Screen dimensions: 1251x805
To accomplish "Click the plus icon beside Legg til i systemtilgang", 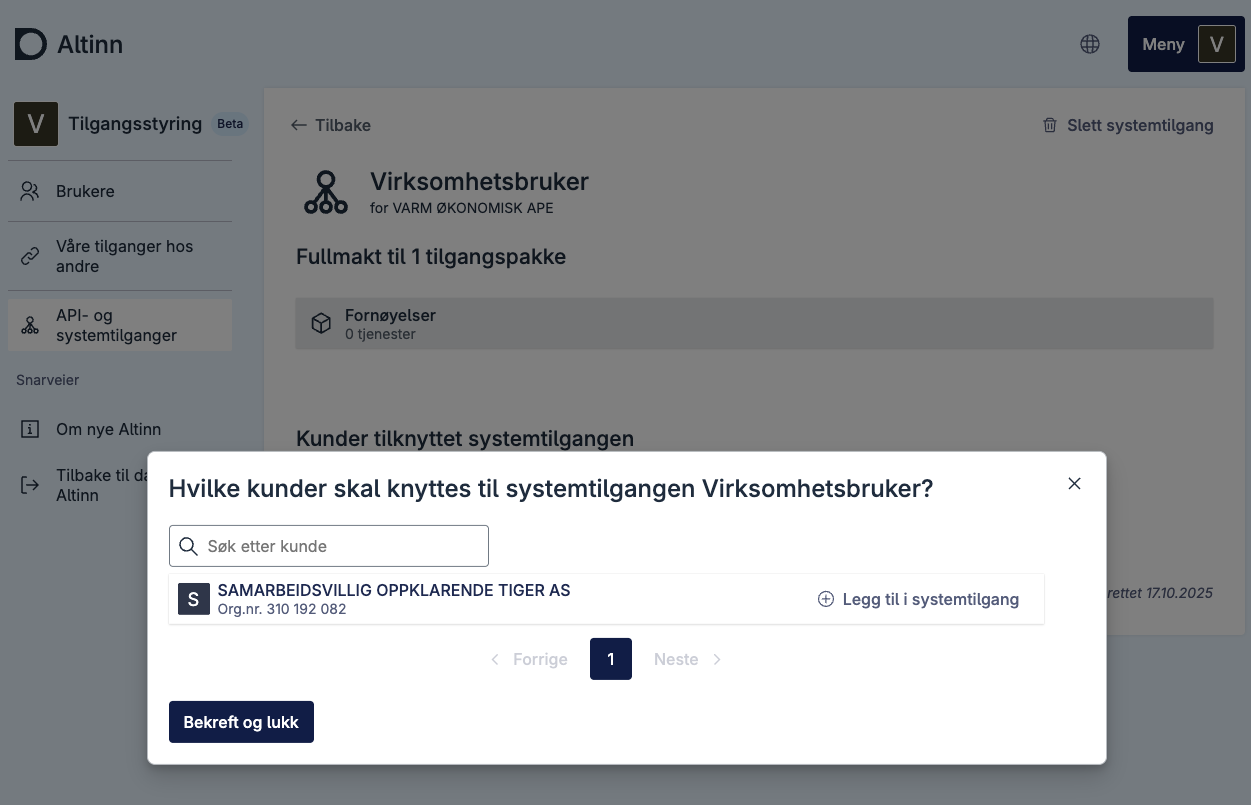I will (826, 599).
